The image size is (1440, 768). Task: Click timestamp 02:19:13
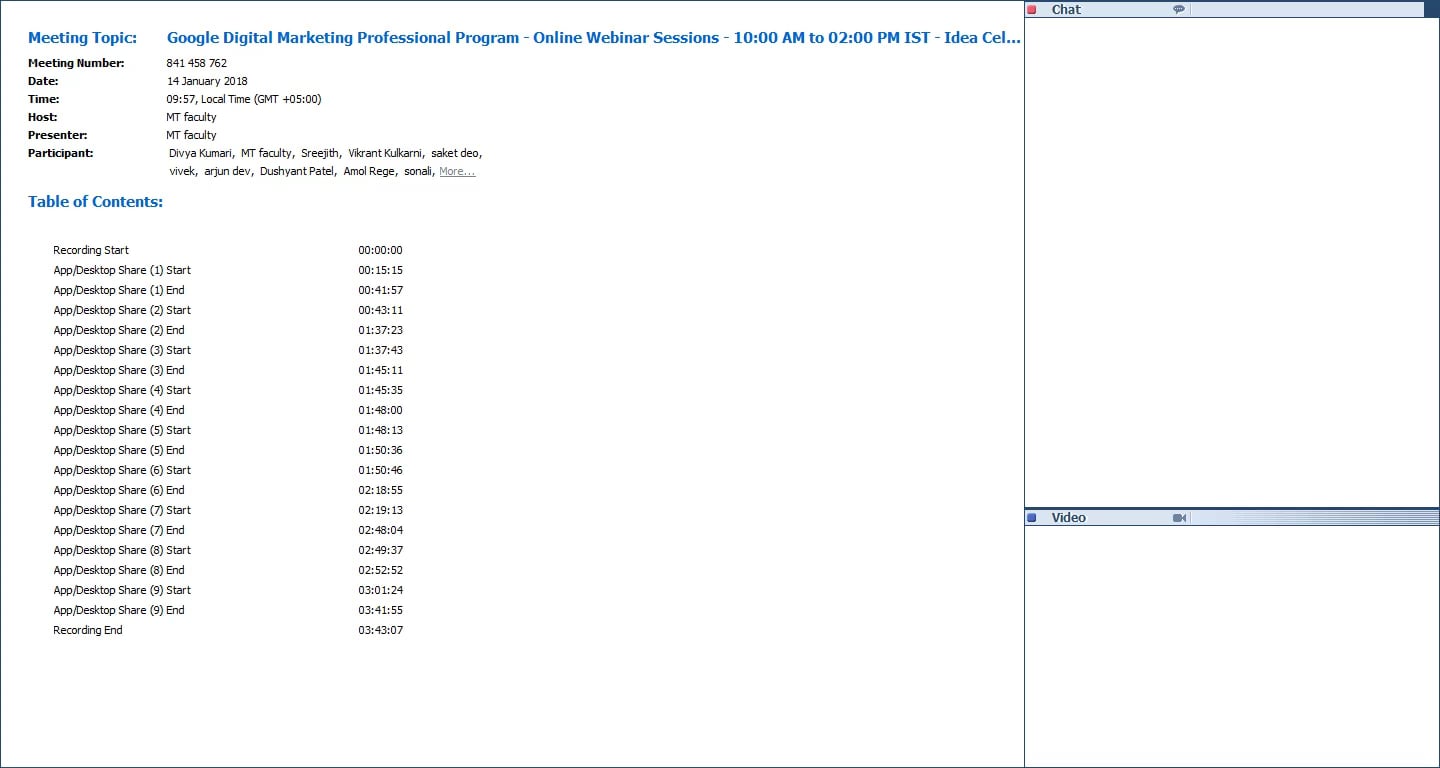(x=380, y=511)
